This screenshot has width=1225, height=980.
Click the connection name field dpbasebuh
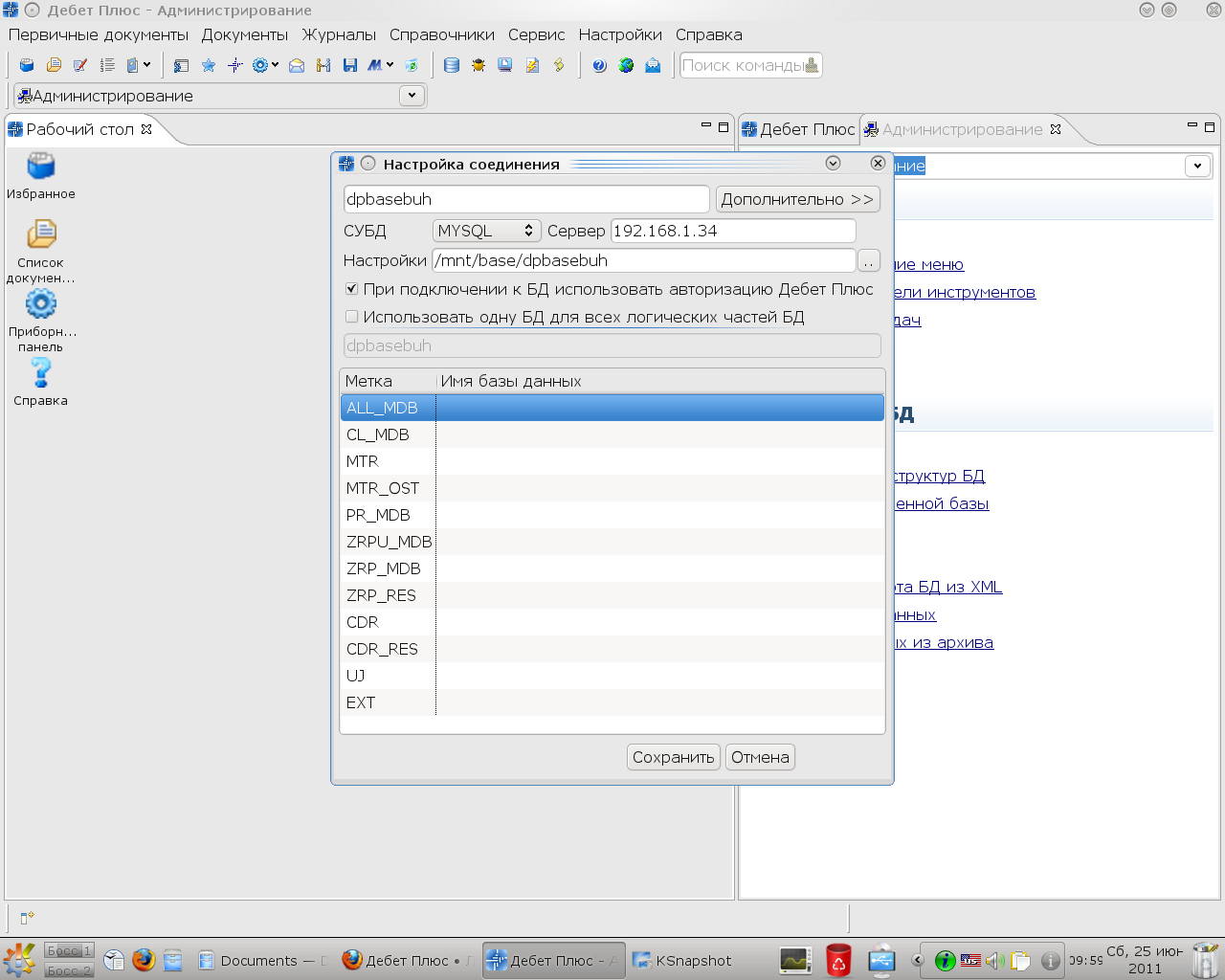coord(526,199)
